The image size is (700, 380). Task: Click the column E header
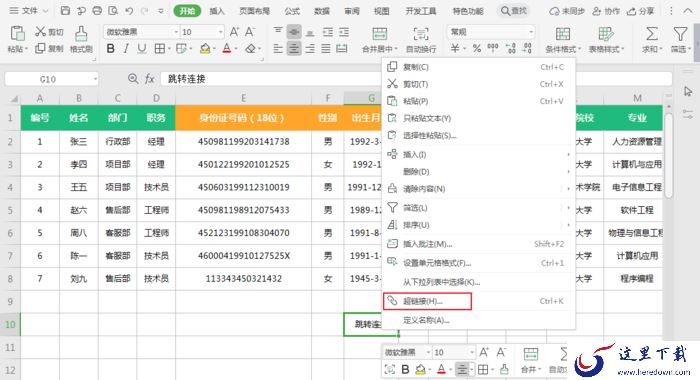coord(243,98)
